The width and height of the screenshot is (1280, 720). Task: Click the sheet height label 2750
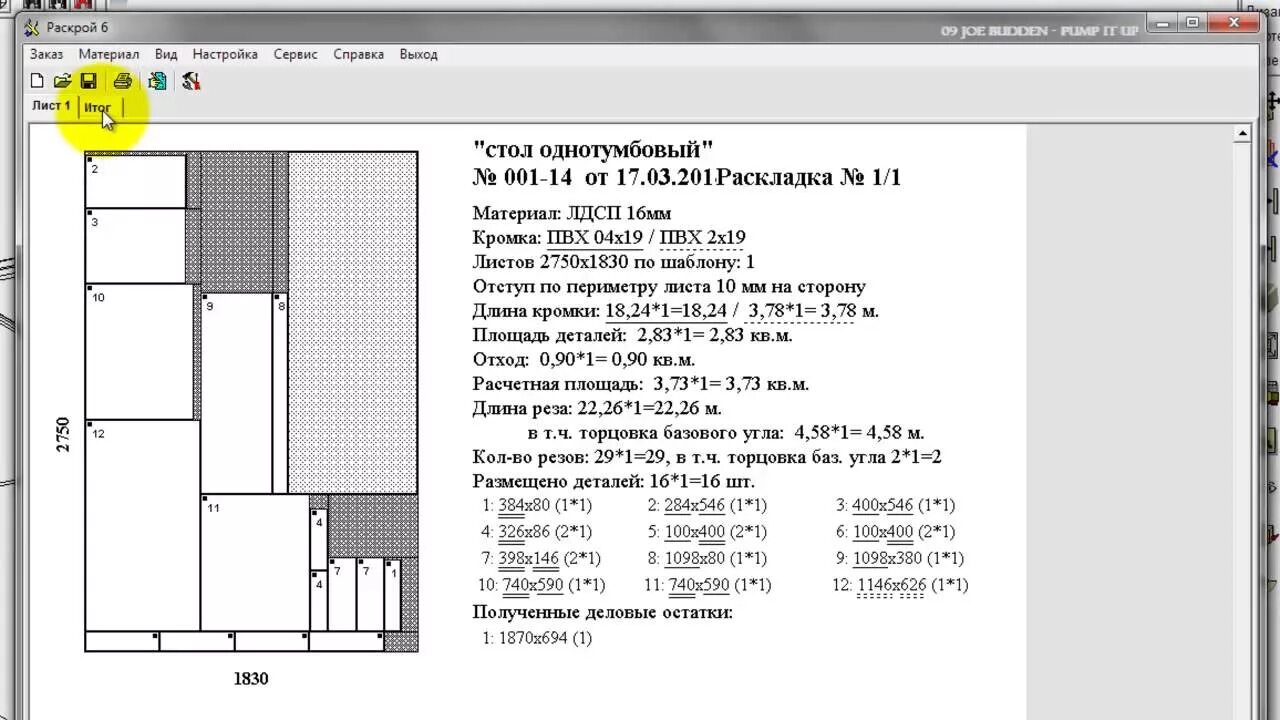(64, 434)
